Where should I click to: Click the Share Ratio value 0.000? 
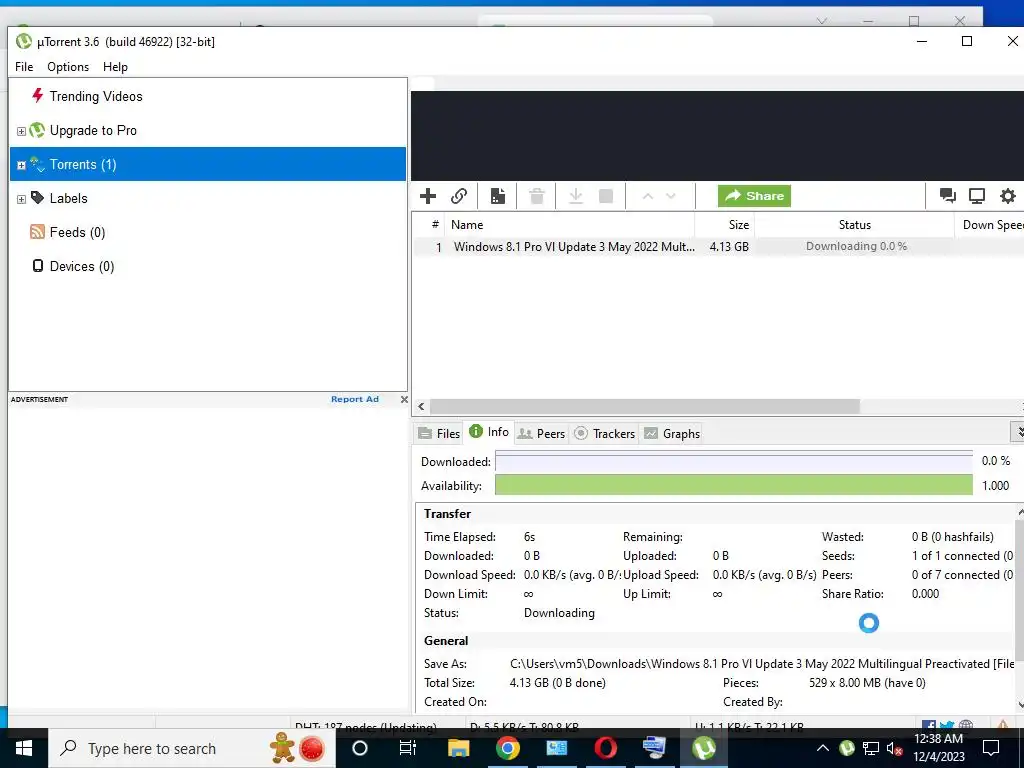(925, 594)
